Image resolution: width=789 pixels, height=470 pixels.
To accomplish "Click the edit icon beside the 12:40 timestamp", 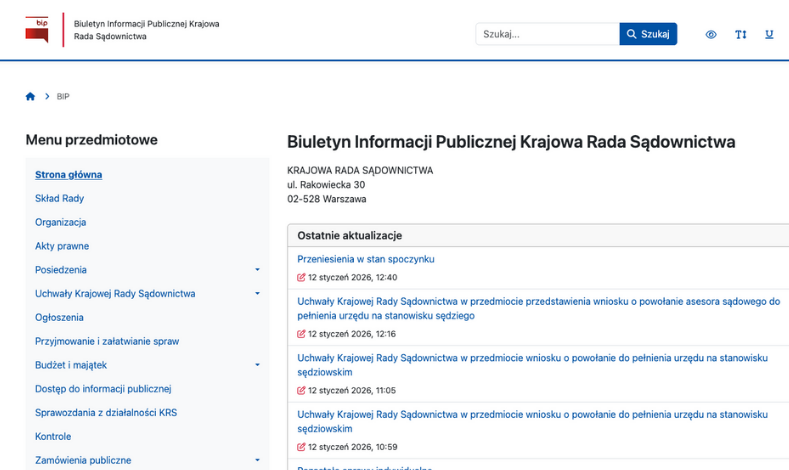I will pyautogui.click(x=301, y=277).
